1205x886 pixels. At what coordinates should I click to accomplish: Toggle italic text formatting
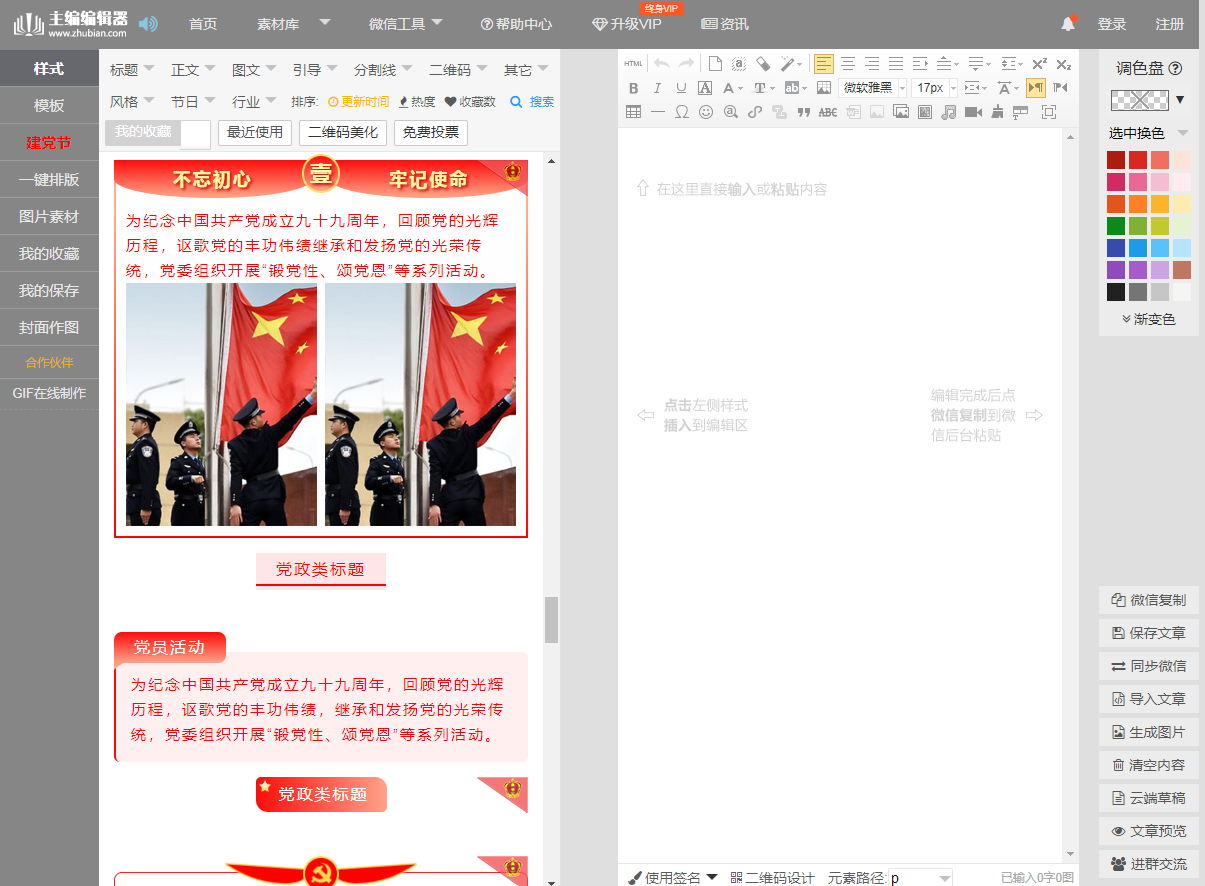[x=657, y=88]
